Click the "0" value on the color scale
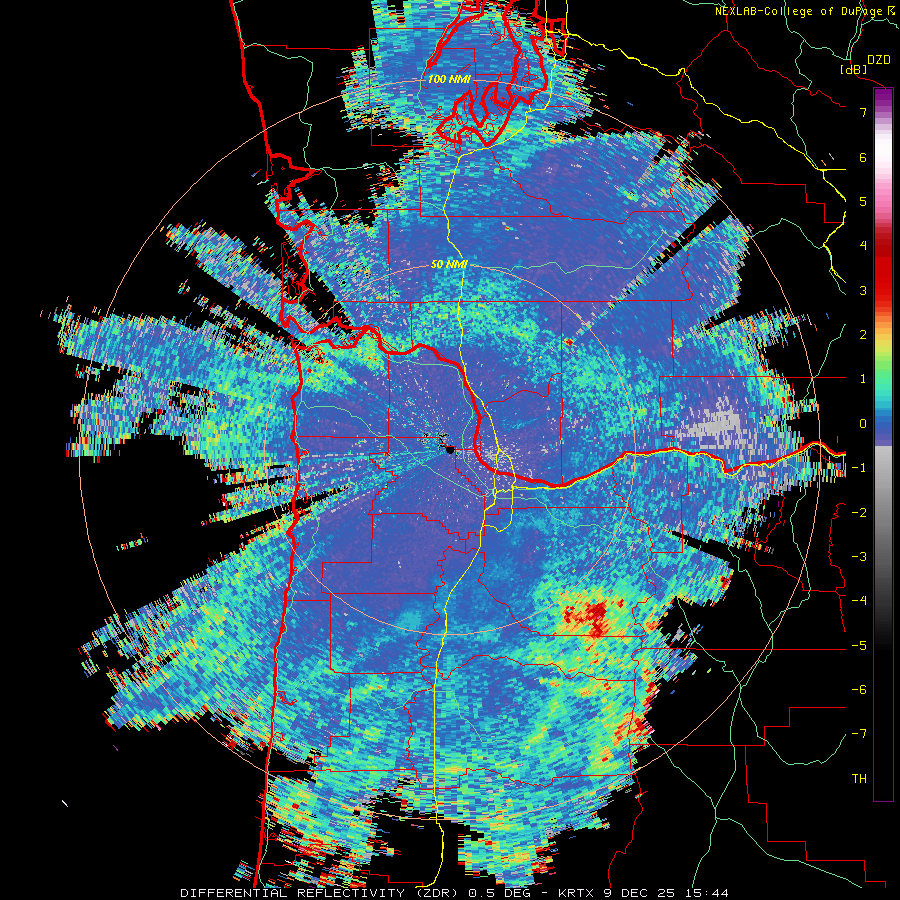The image size is (900, 900). point(863,424)
